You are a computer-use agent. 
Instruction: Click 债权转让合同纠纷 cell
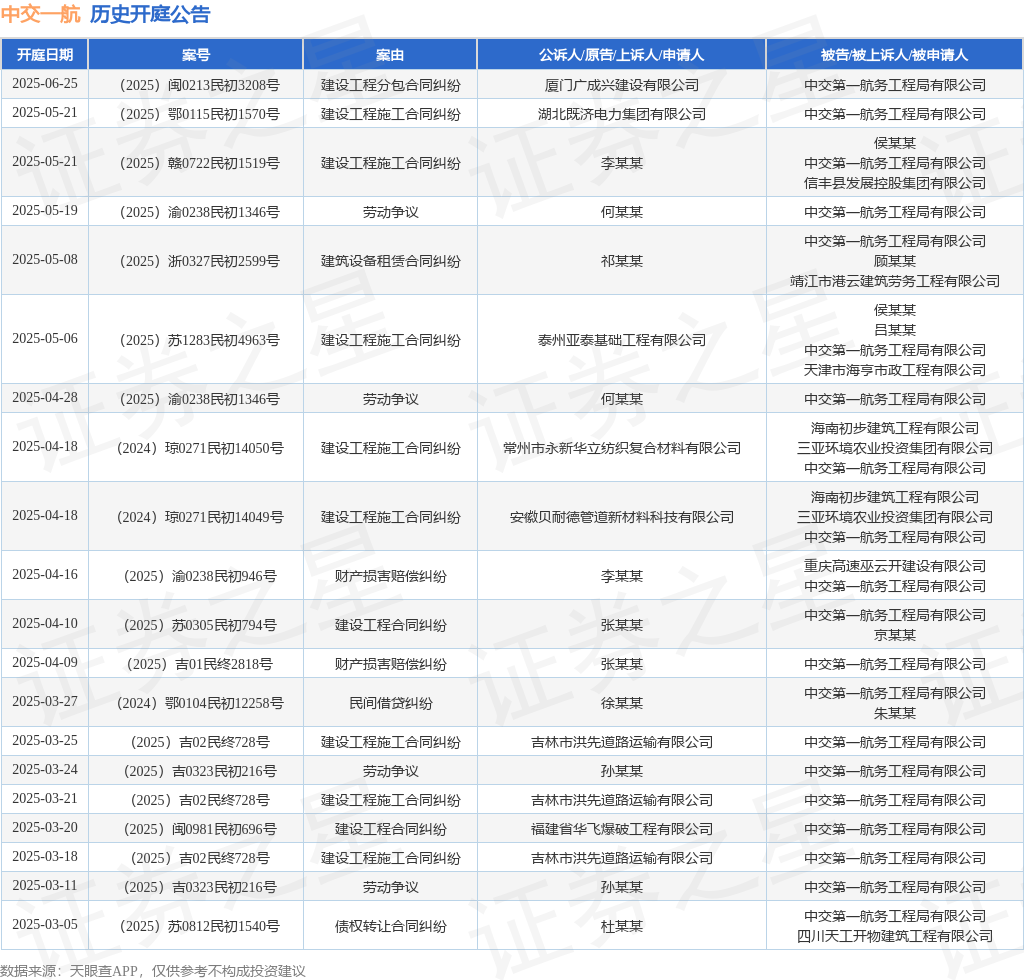tap(391, 926)
